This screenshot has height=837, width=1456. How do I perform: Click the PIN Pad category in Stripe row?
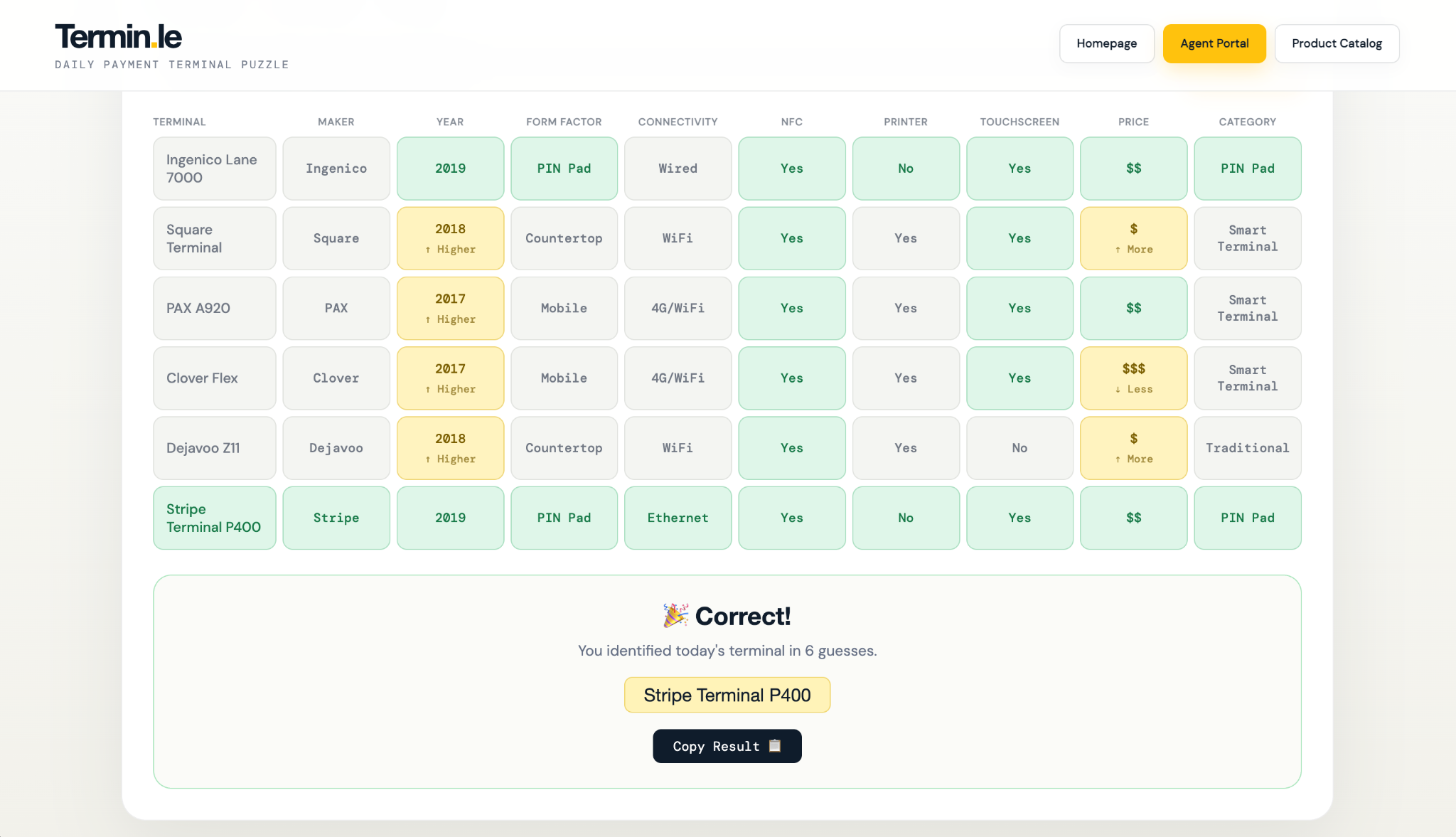(1247, 518)
